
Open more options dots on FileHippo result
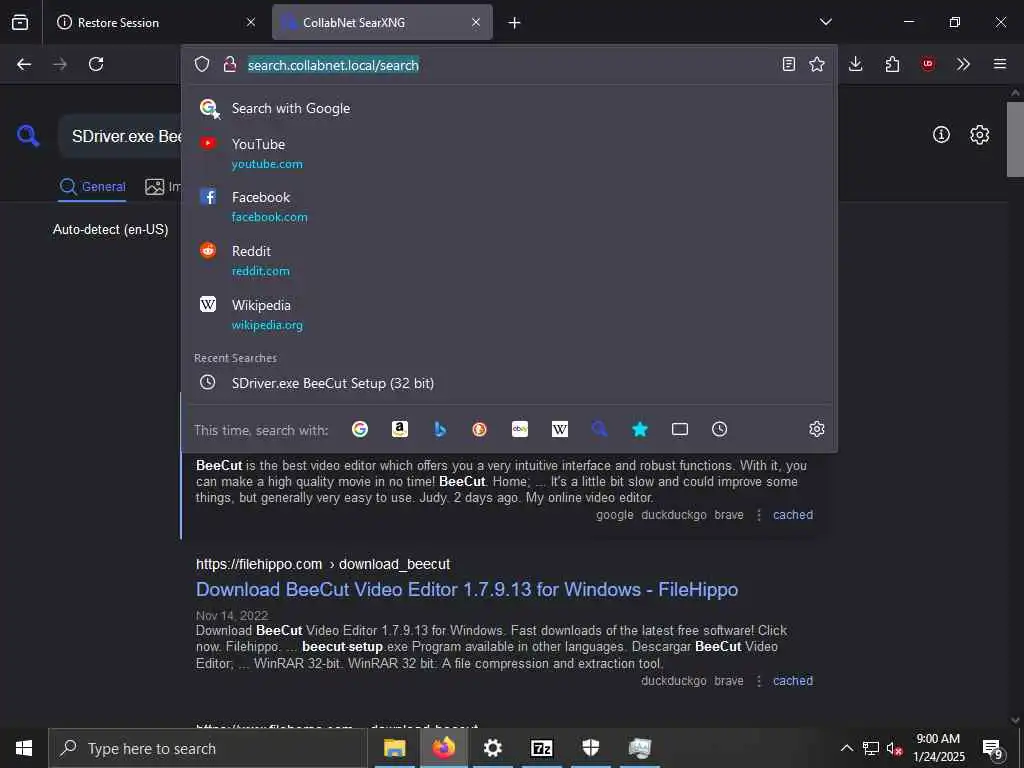click(758, 680)
